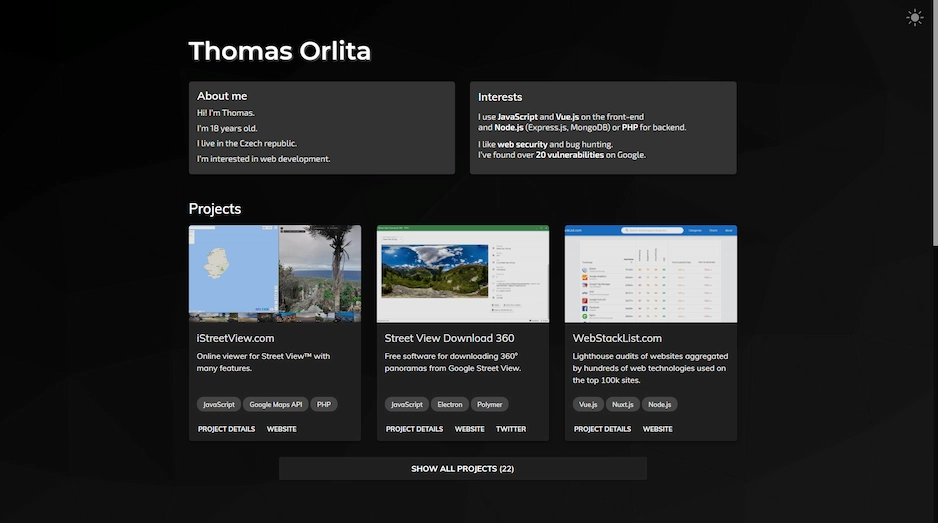Open the Street View Download 360 thumbnail

point(462,273)
